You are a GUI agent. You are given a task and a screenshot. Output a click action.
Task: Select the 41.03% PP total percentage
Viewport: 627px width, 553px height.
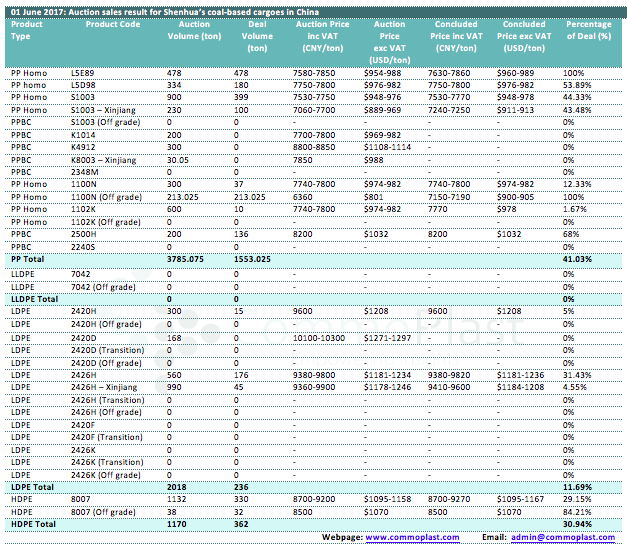tap(576, 258)
